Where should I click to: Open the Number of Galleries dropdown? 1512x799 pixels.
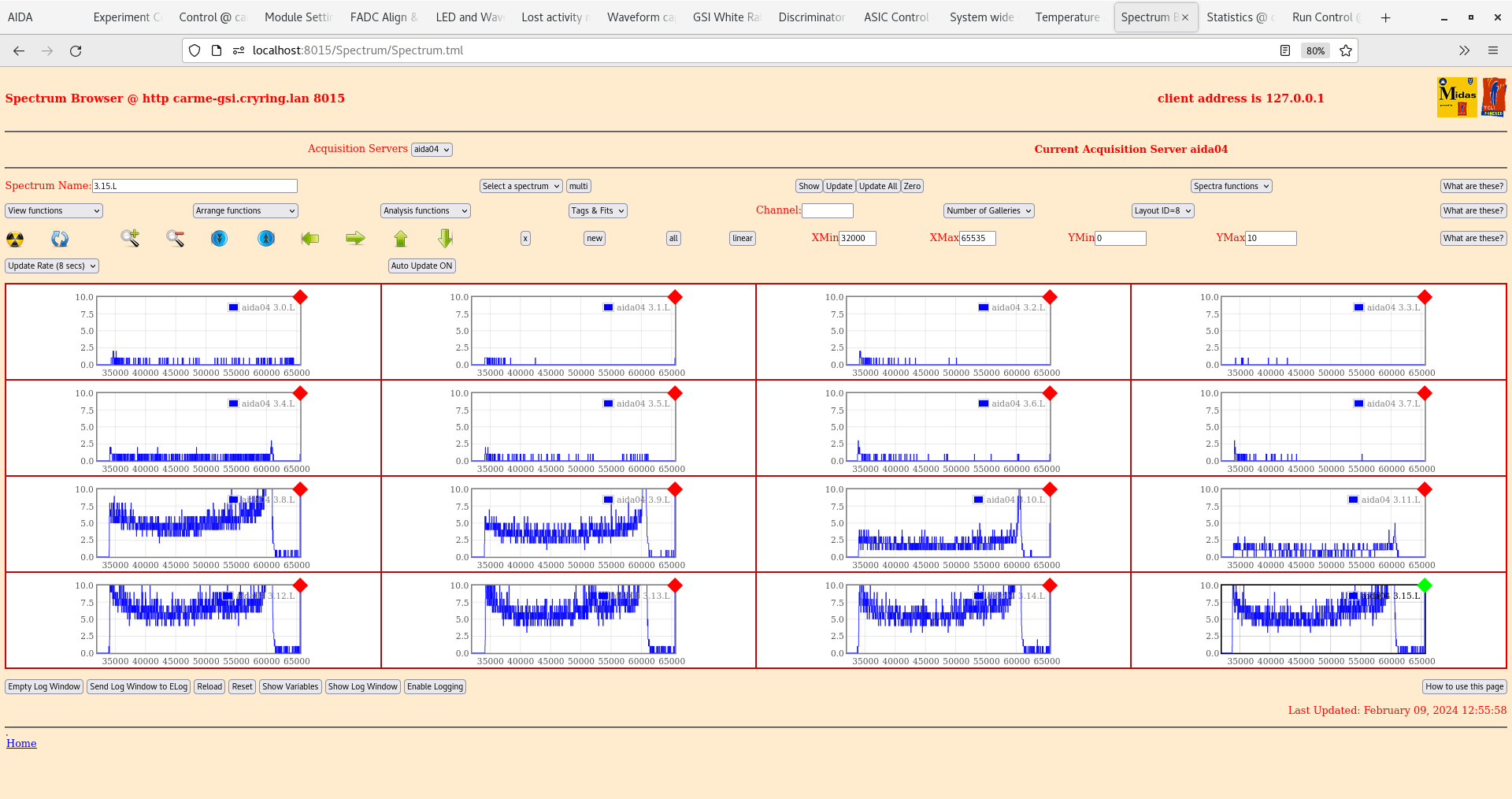[x=988, y=211]
